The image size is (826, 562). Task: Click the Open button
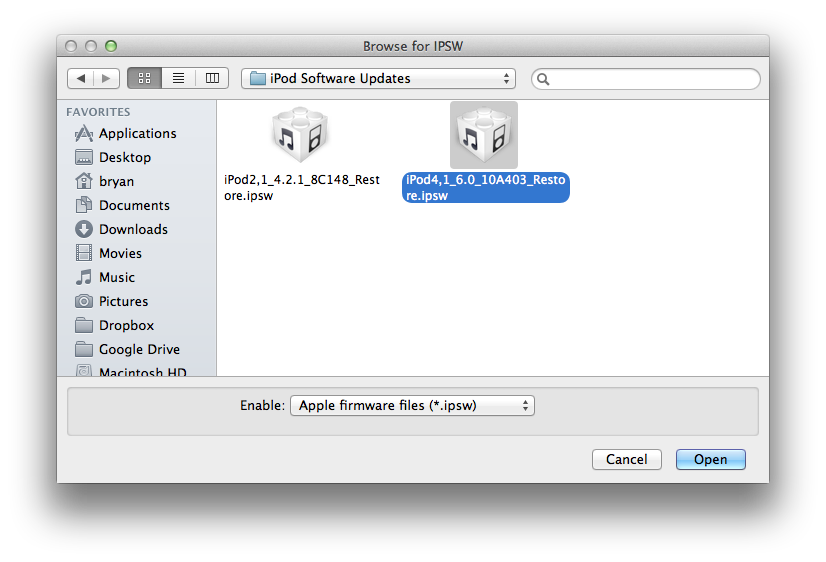(711, 459)
